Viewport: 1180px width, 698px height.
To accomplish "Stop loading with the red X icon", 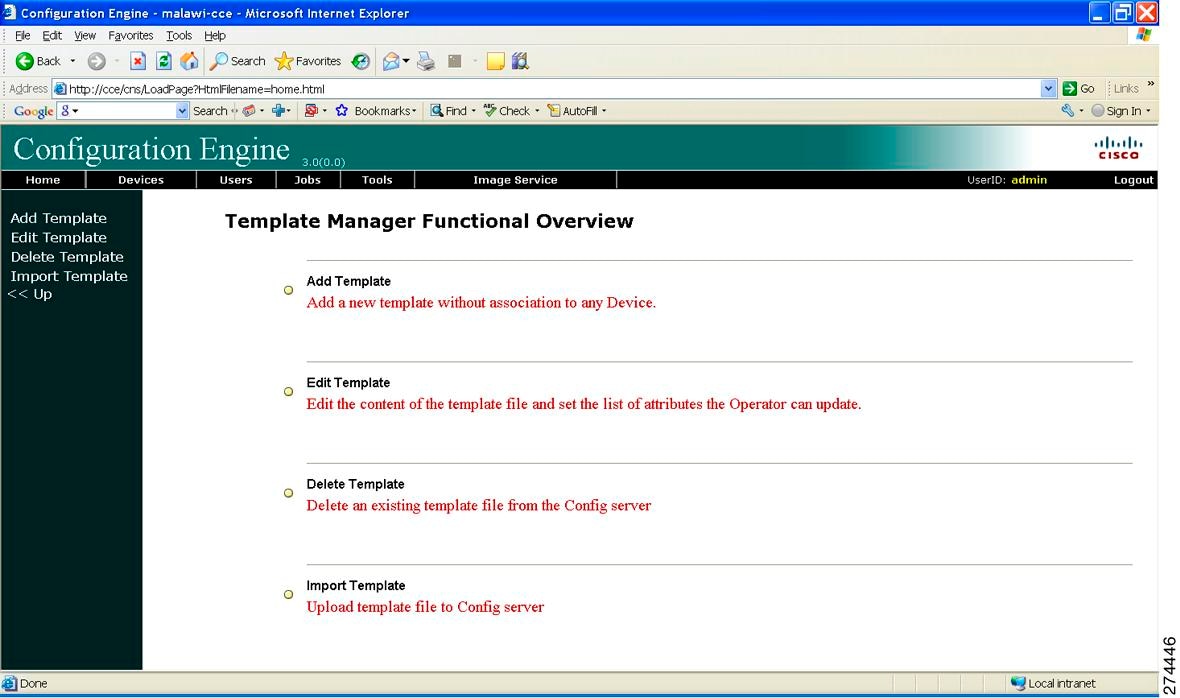I will (x=138, y=61).
